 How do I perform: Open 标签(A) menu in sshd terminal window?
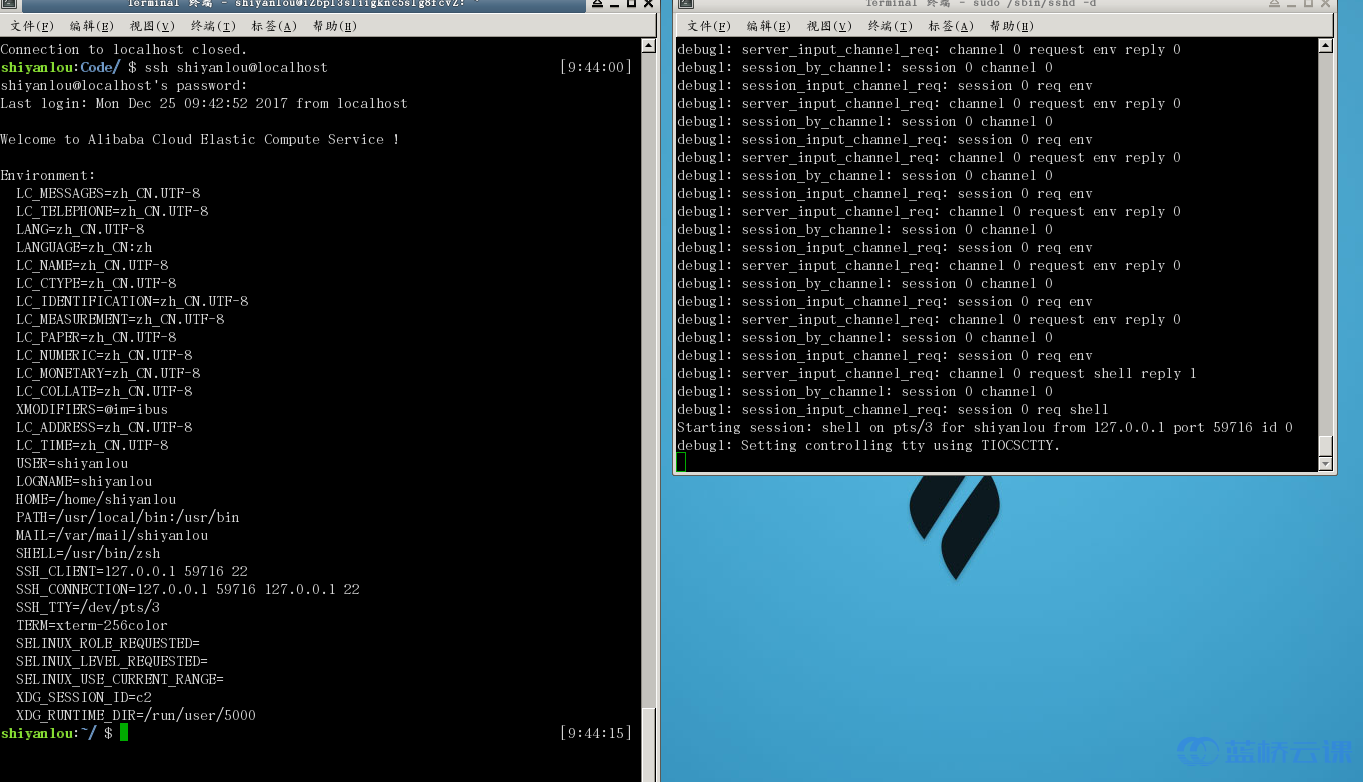[x=950, y=26]
